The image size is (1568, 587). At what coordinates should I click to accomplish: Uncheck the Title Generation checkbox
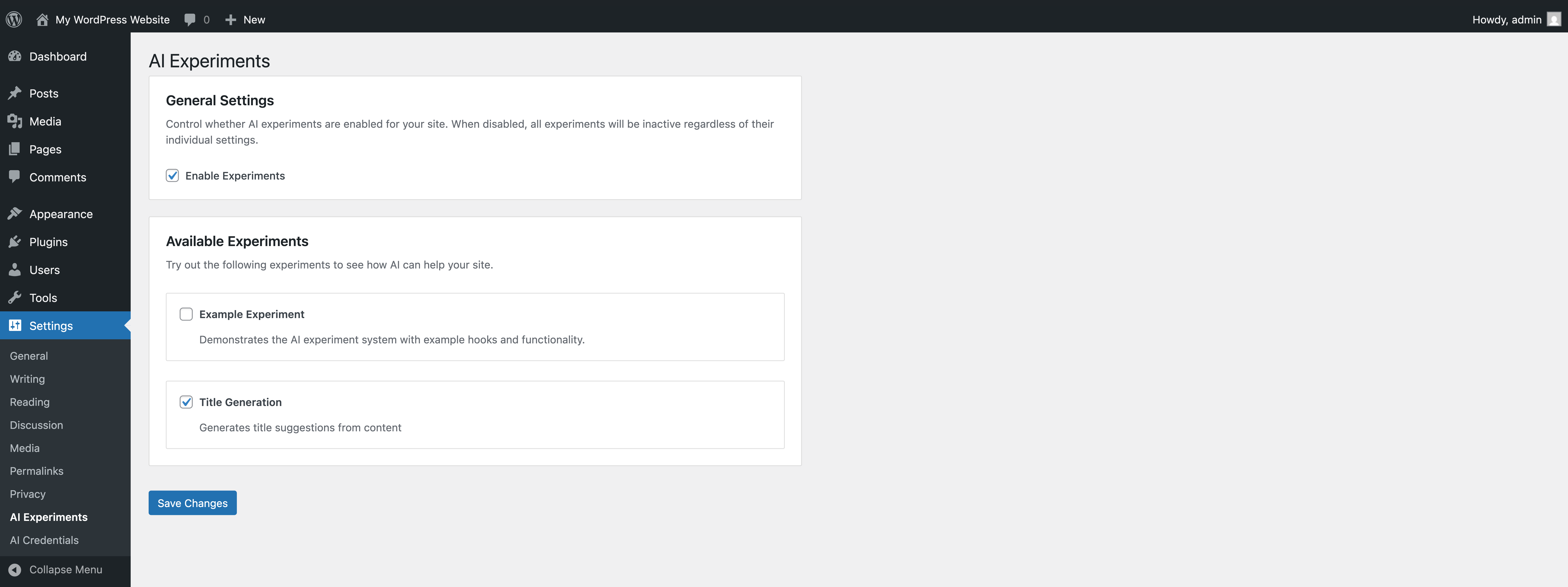(186, 402)
